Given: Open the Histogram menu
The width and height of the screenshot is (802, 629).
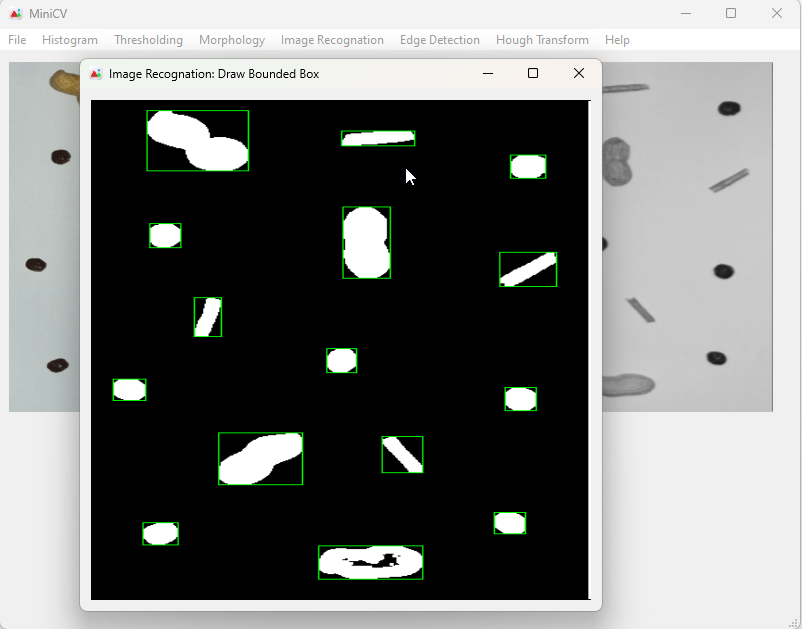Looking at the screenshot, I should (70, 40).
